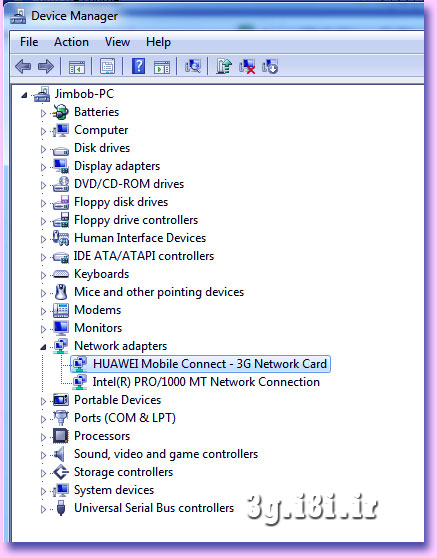Click the Disable device toolbar icon

pos(270,67)
